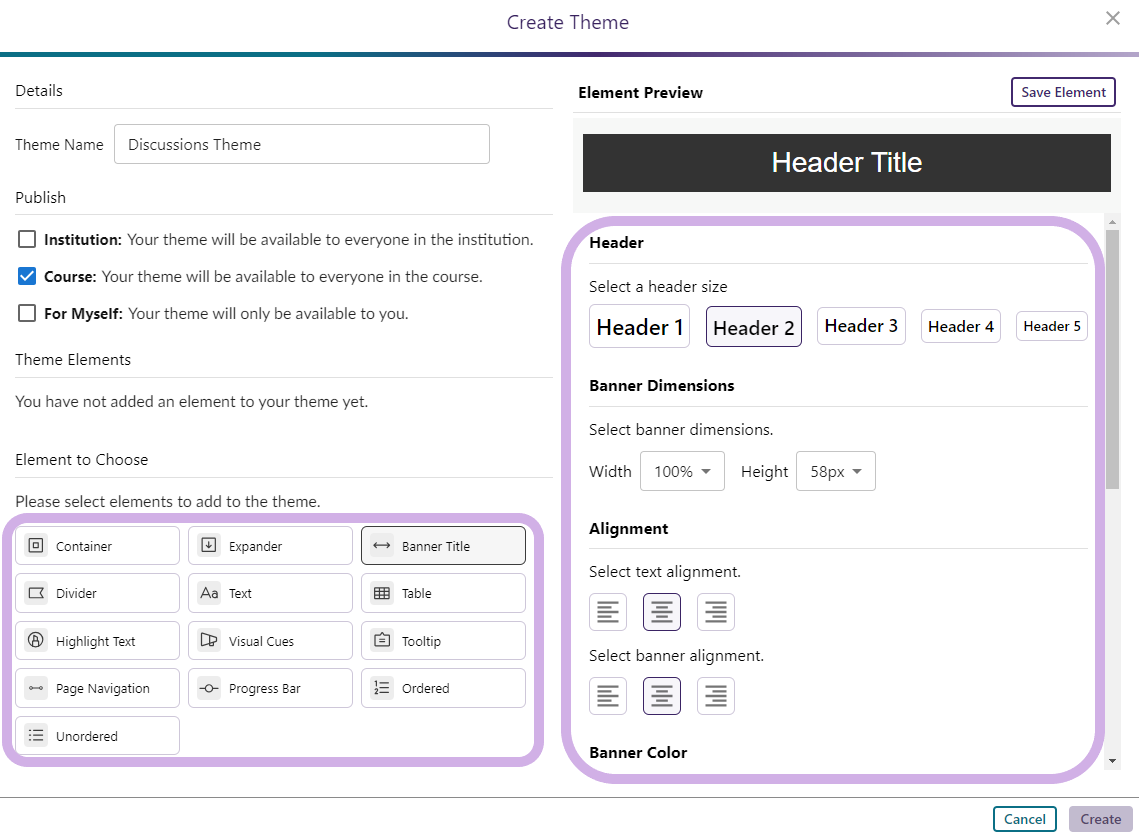This screenshot has width=1139, height=839.
Task: Click the scroll down arrow in settings panel
Action: click(1112, 761)
